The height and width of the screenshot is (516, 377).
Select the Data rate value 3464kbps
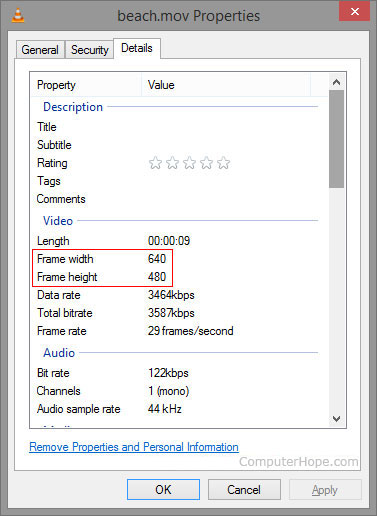[171, 295]
